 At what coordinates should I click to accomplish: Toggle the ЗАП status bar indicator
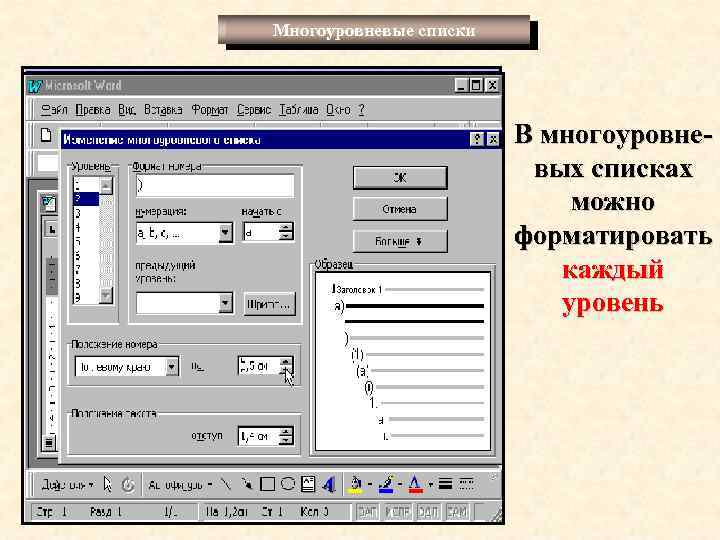pyautogui.click(x=367, y=512)
